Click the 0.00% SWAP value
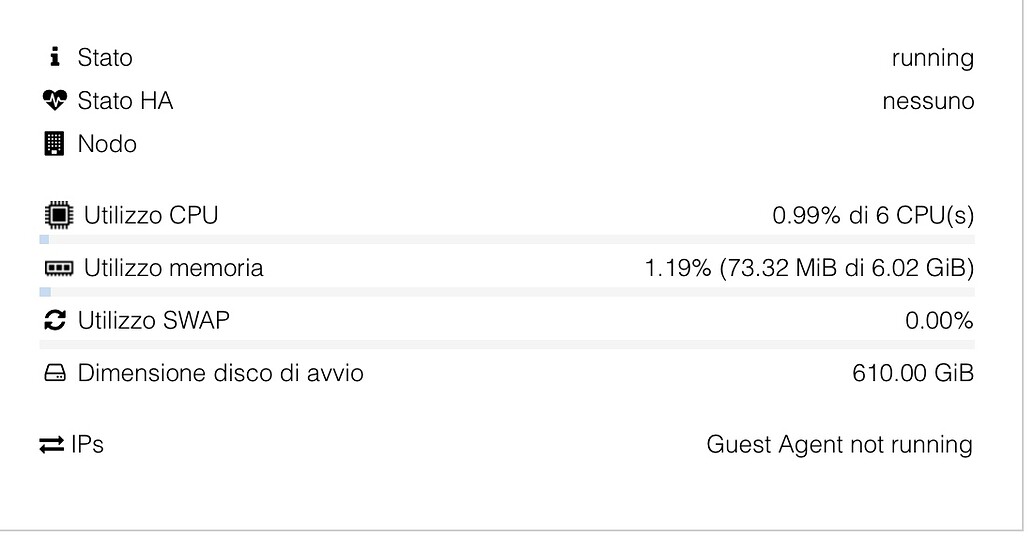The image size is (1035, 537). coord(938,321)
